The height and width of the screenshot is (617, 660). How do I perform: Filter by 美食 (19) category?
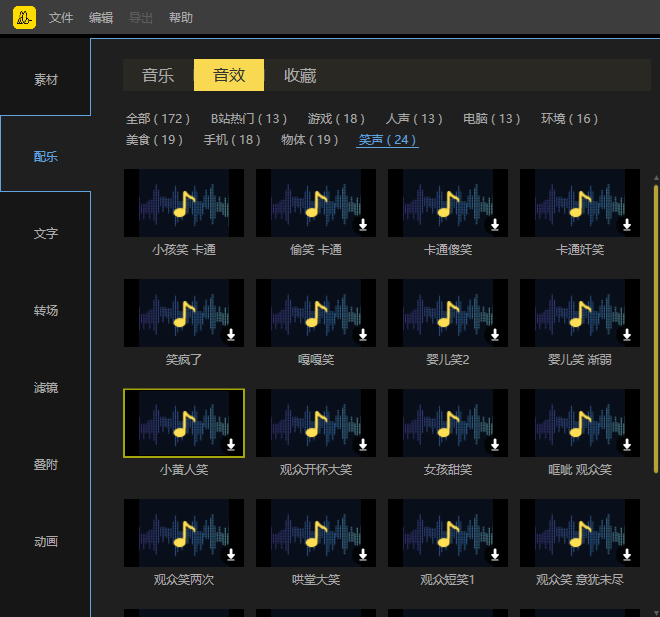pyautogui.click(x=154, y=140)
